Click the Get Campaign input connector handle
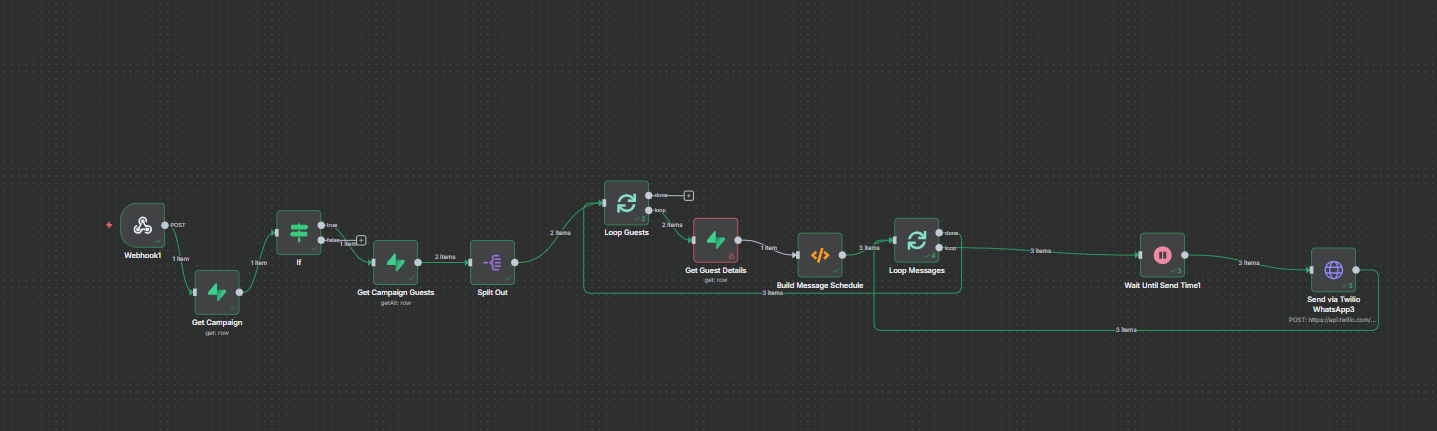 tap(194, 292)
